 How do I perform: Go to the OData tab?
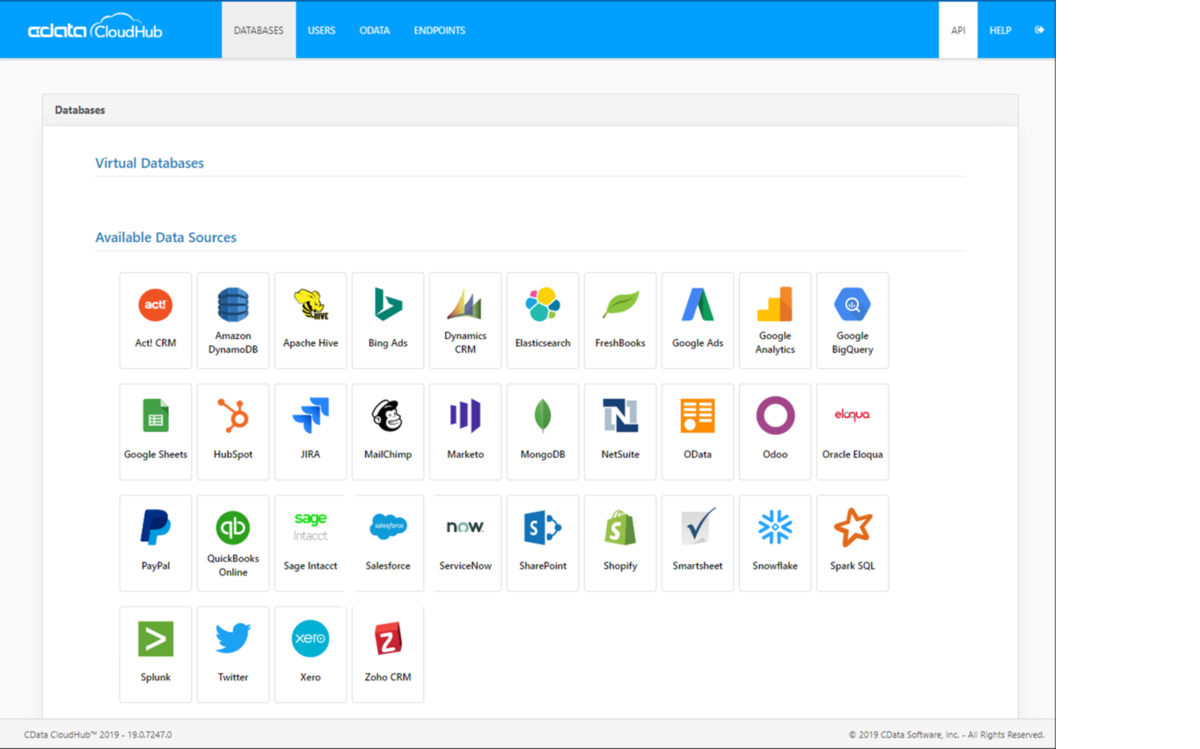tap(375, 30)
